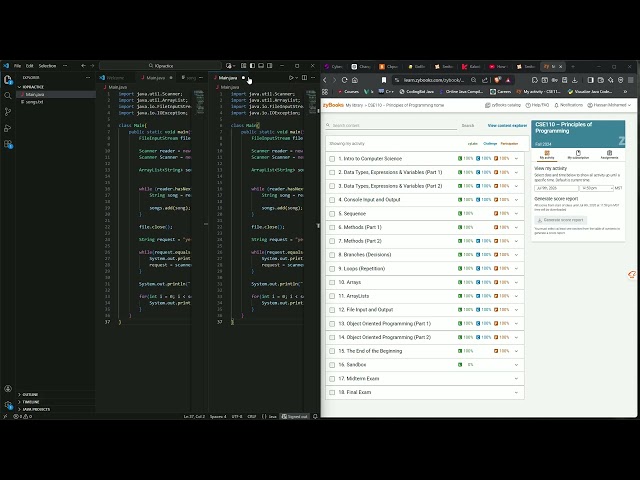Image resolution: width=640 pixels, height=480 pixels.
Task: Check box for 12. File Input and Output
Action: [x=332, y=310]
